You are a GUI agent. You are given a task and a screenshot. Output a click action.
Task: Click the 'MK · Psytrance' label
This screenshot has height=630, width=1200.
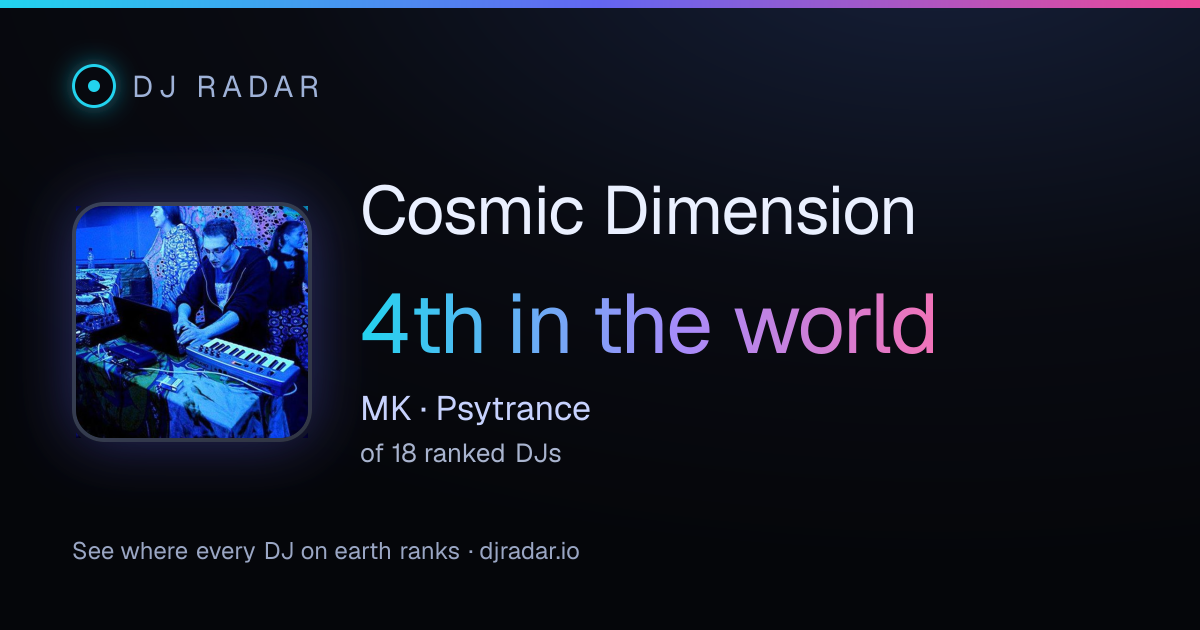[475, 408]
